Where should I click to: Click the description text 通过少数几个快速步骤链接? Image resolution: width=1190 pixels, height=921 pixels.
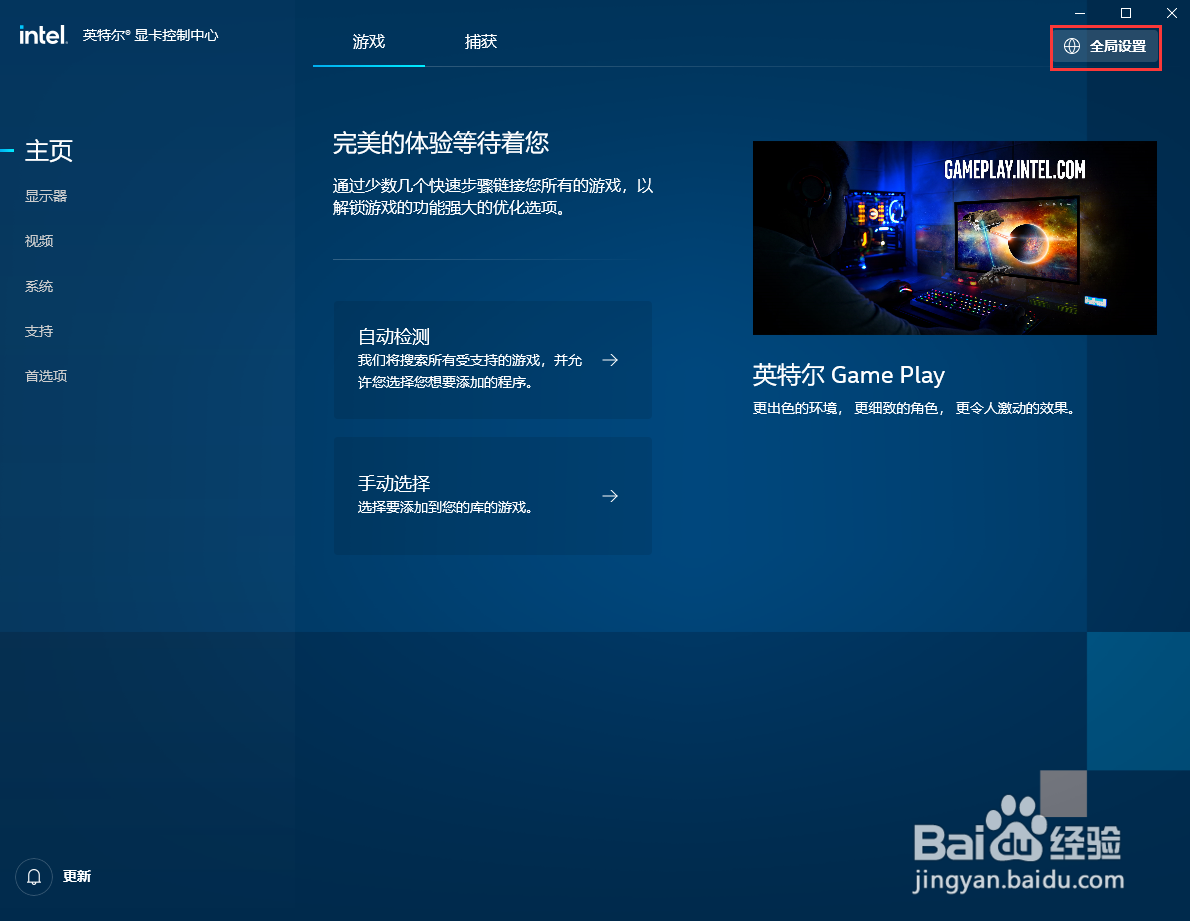[x=493, y=196]
